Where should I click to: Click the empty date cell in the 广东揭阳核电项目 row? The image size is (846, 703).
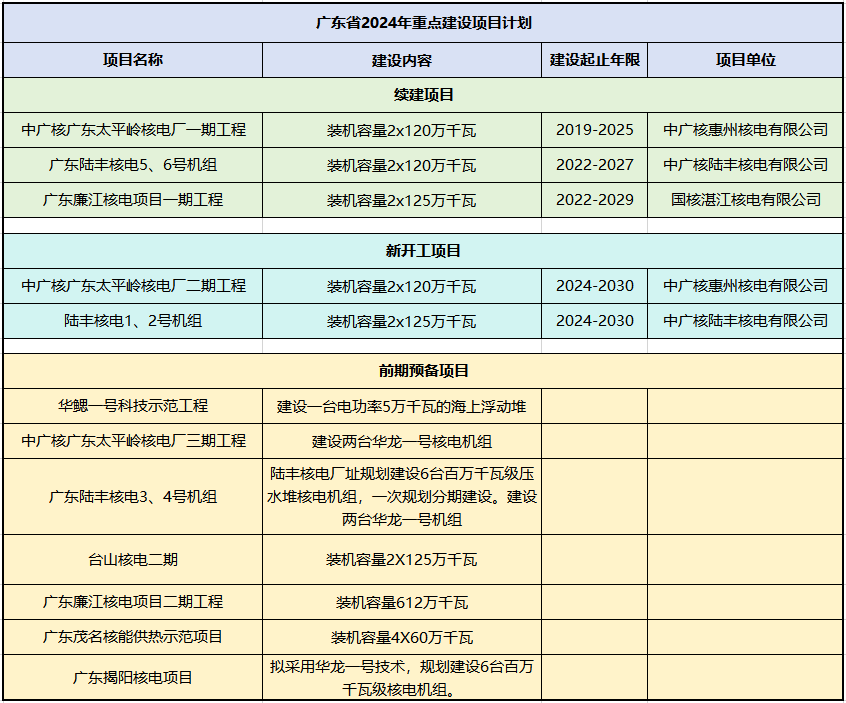[595, 677]
